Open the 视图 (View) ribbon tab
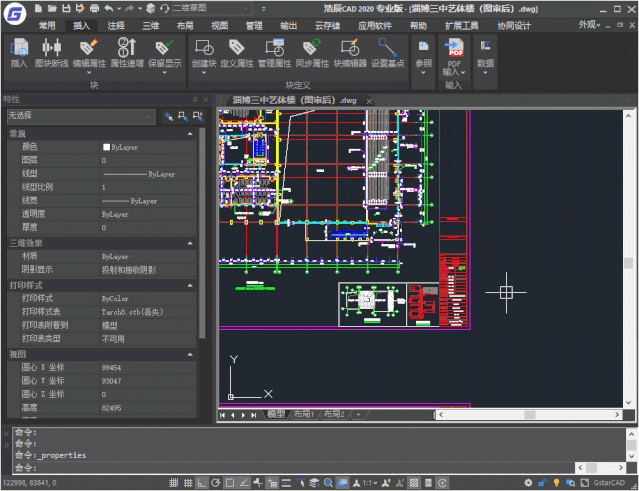The height and width of the screenshot is (491, 639). [220, 25]
